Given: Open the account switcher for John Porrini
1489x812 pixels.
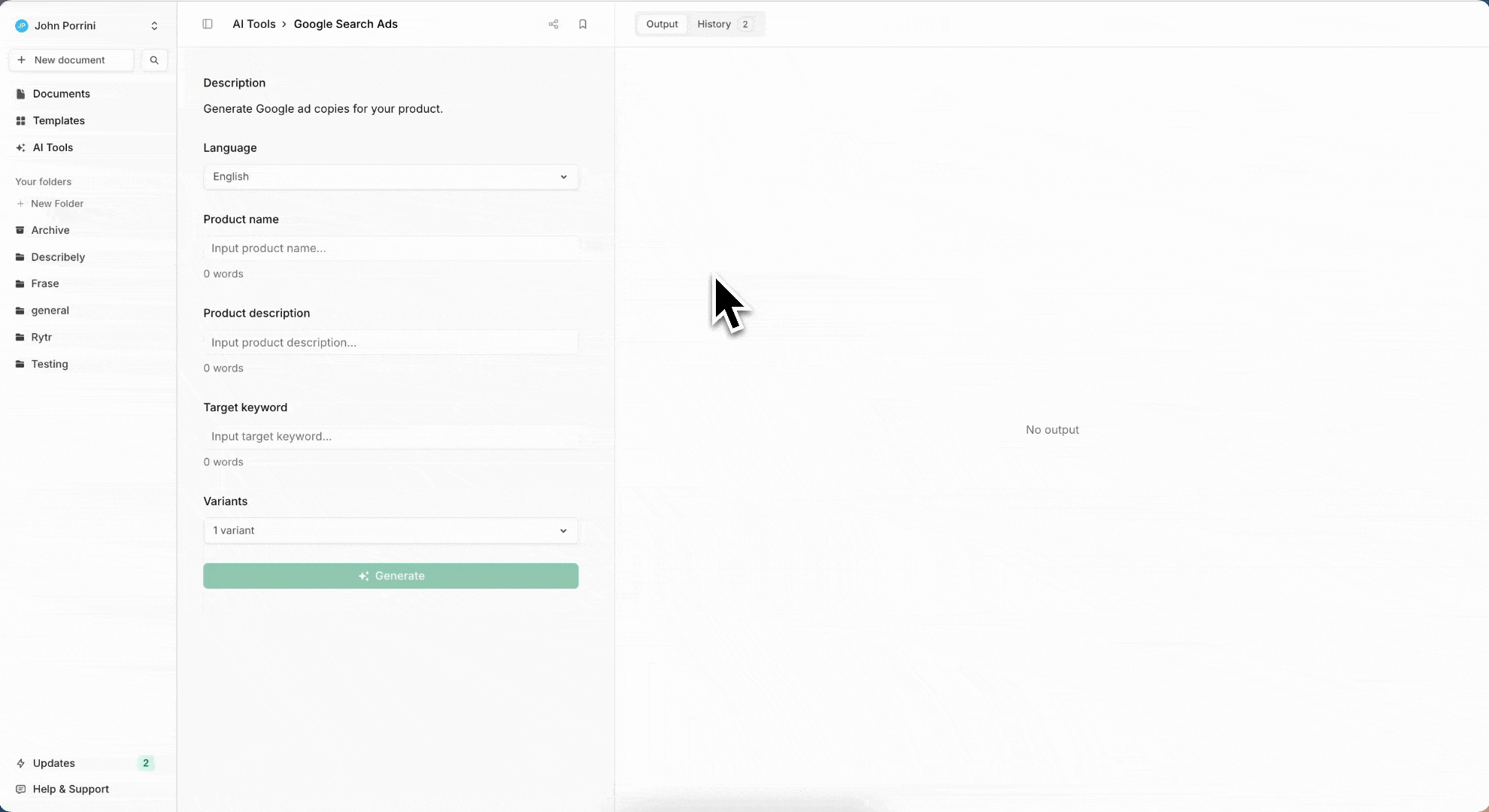Looking at the screenshot, I should coord(88,26).
